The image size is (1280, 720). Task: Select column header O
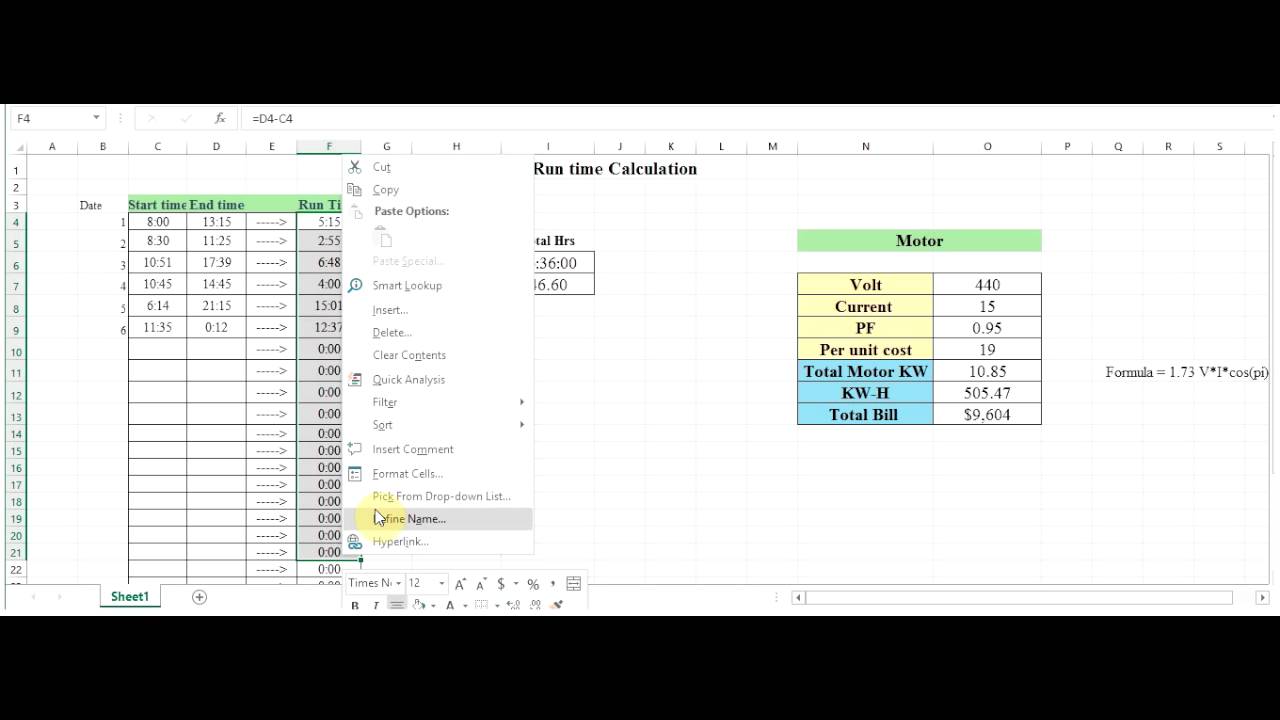[x=987, y=147]
